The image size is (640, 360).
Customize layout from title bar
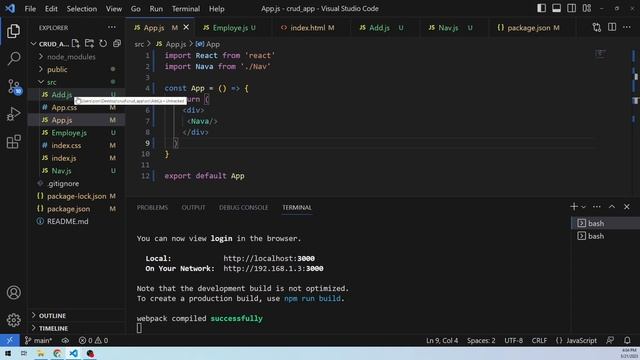pyautogui.click(x=587, y=8)
